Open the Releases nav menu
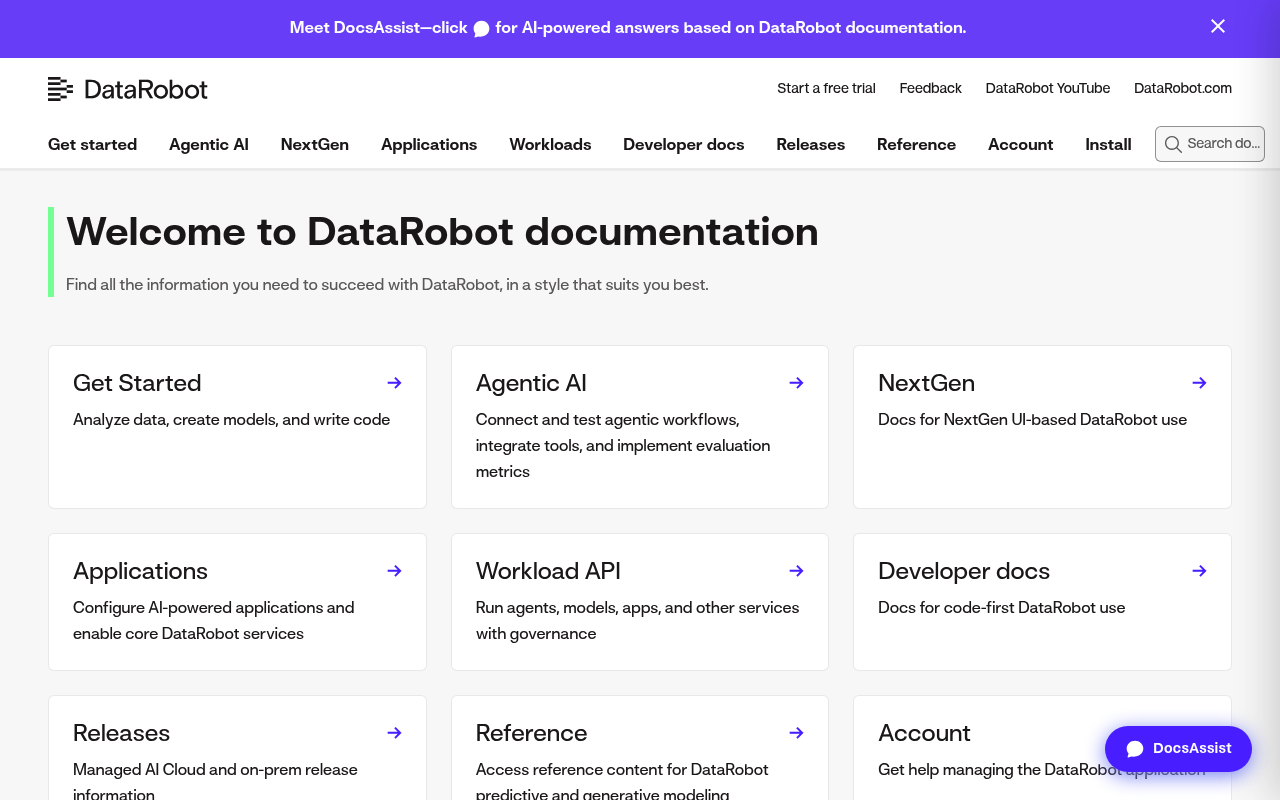This screenshot has height=800, width=1280. (811, 144)
